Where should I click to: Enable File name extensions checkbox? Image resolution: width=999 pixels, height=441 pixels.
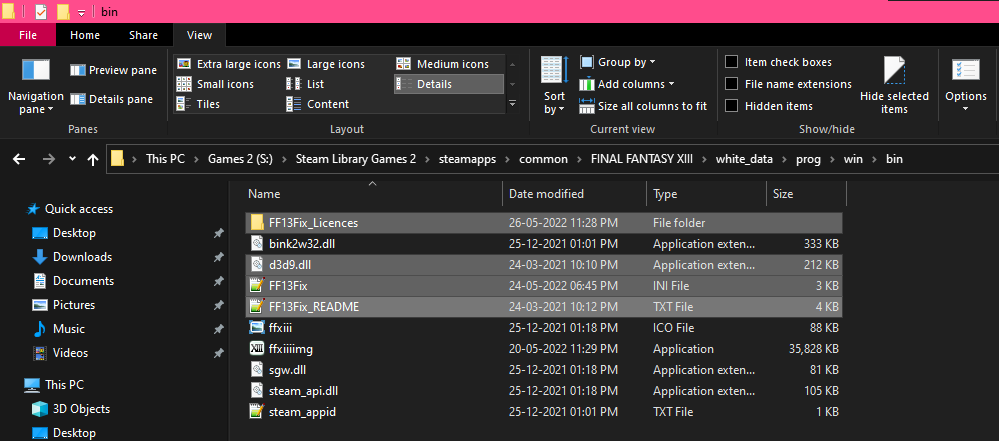(x=732, y=84)
